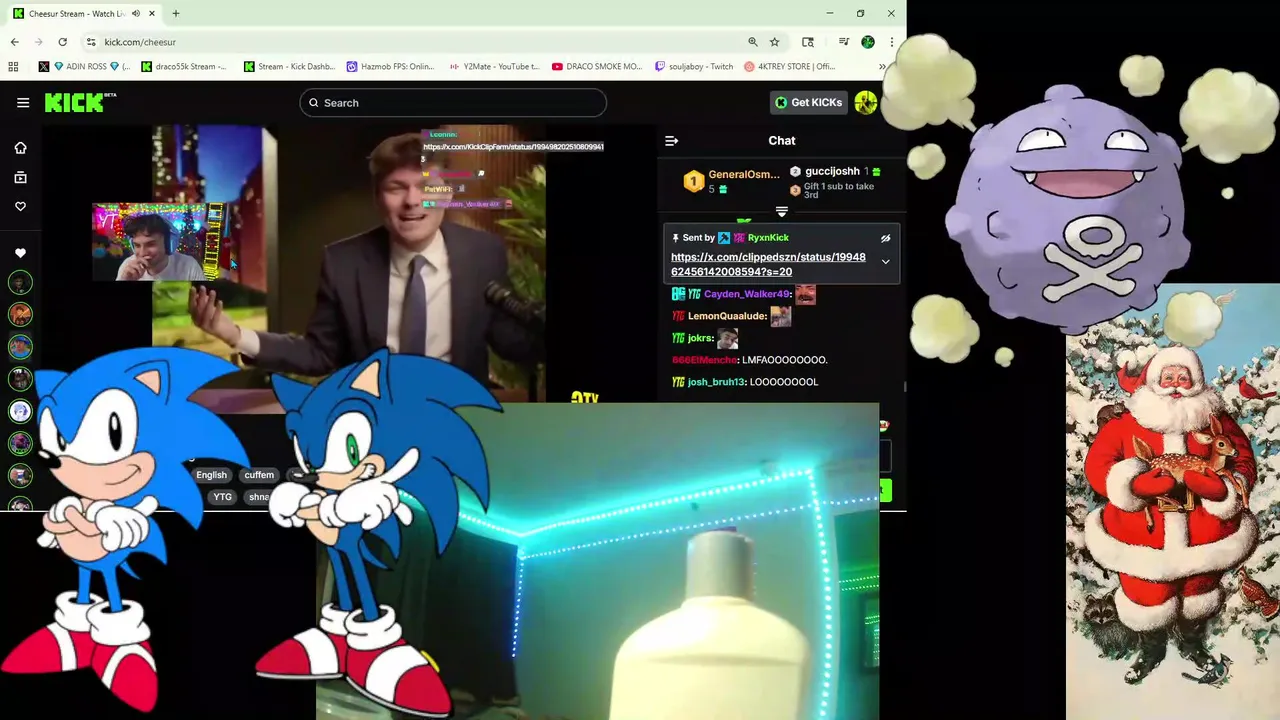The width and height of the screenshot is (1280, 720).
Task: Open fifth followed channel avatar in sidebar
Action: (20, 411)
